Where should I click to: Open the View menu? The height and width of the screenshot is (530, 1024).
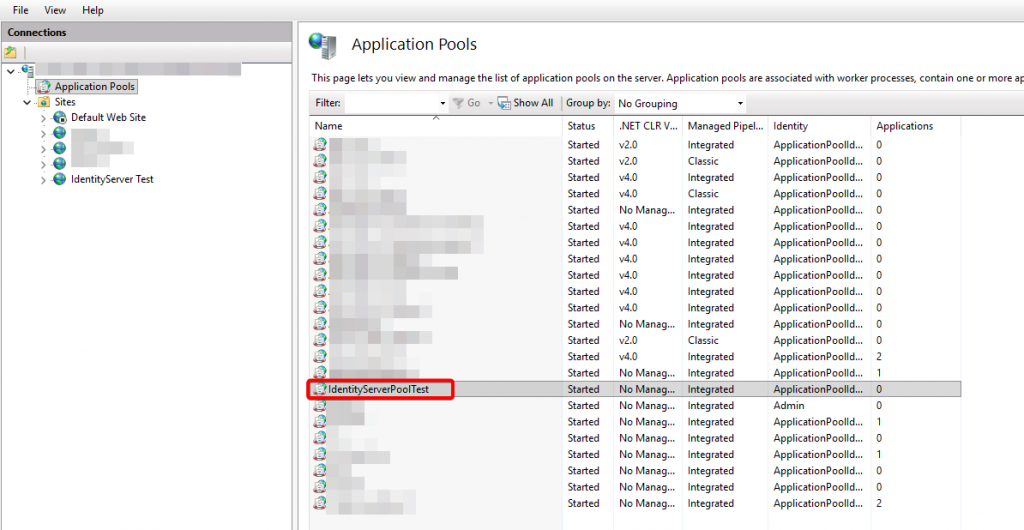pyautogui.click(x=55, y=10)
